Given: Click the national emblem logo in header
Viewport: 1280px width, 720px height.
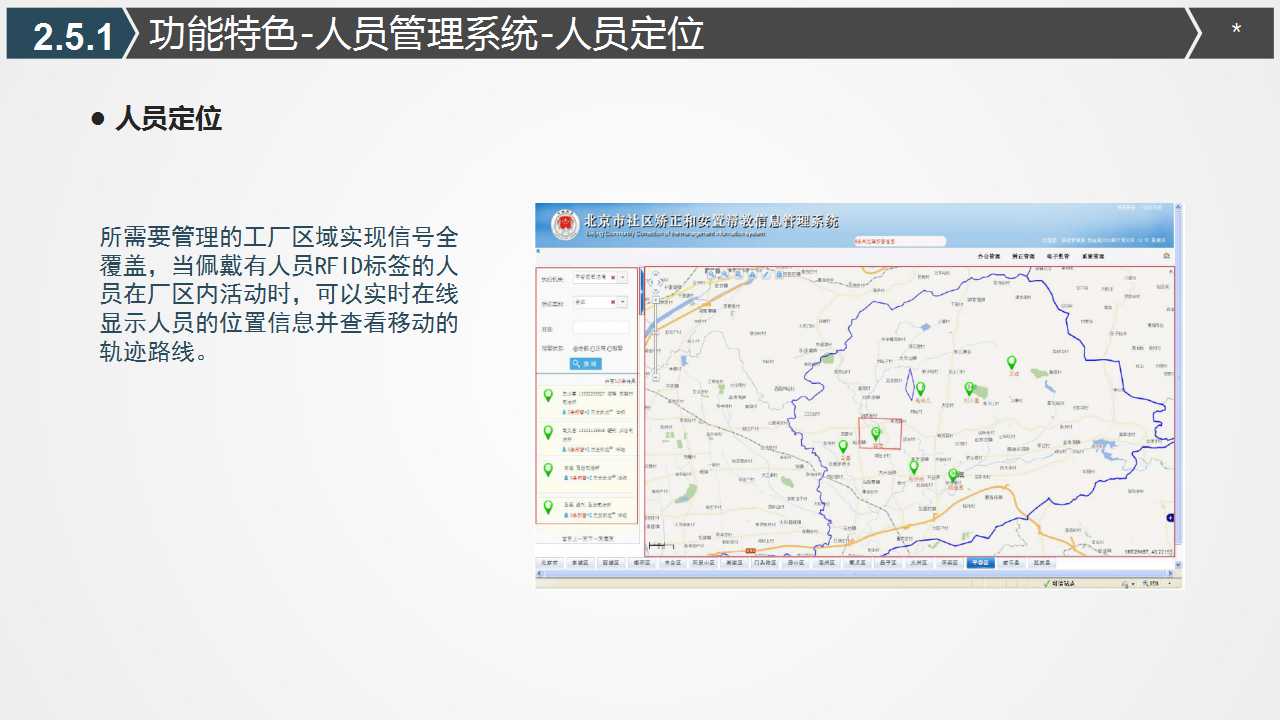Looking at the screenshot, I should click(x=564, y=224).
